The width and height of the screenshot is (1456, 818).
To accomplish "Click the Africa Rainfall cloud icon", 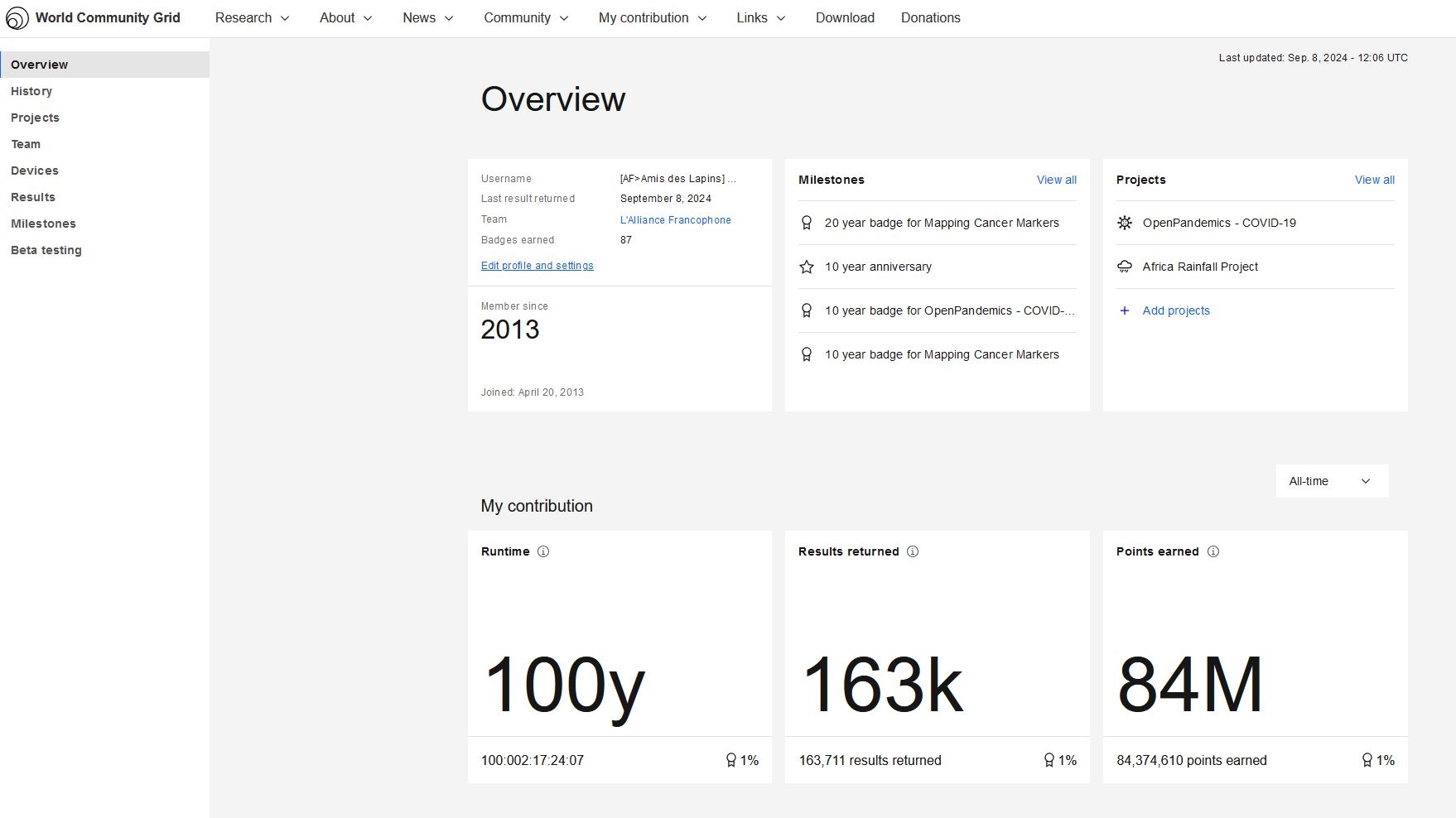I will coord(1125,267).
